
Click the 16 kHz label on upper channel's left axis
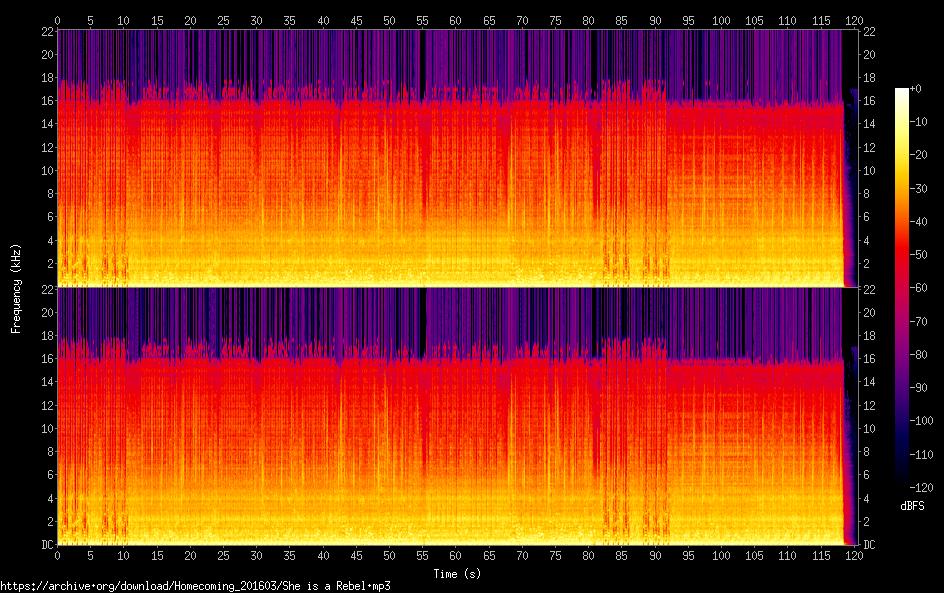(45, 101)
